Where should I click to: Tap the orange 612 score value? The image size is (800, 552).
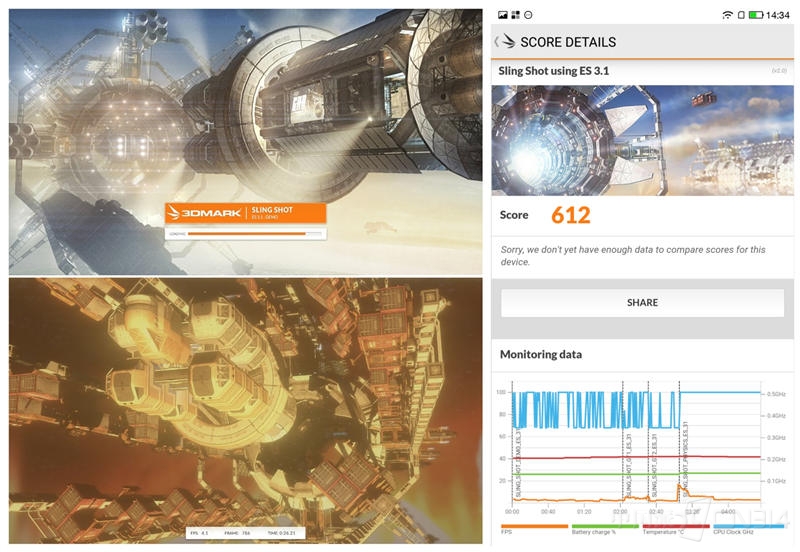pos(570,215)
